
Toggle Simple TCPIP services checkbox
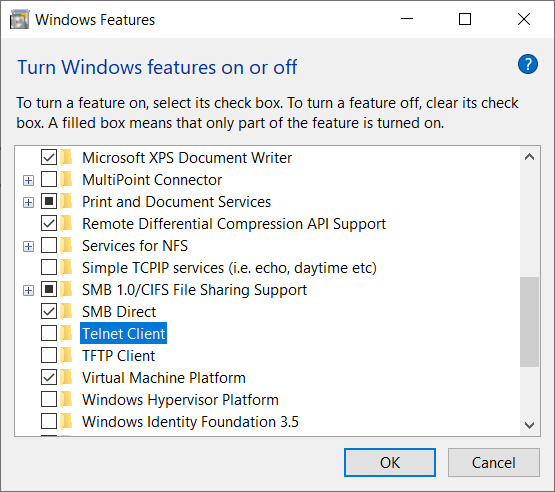click(49, 267)
